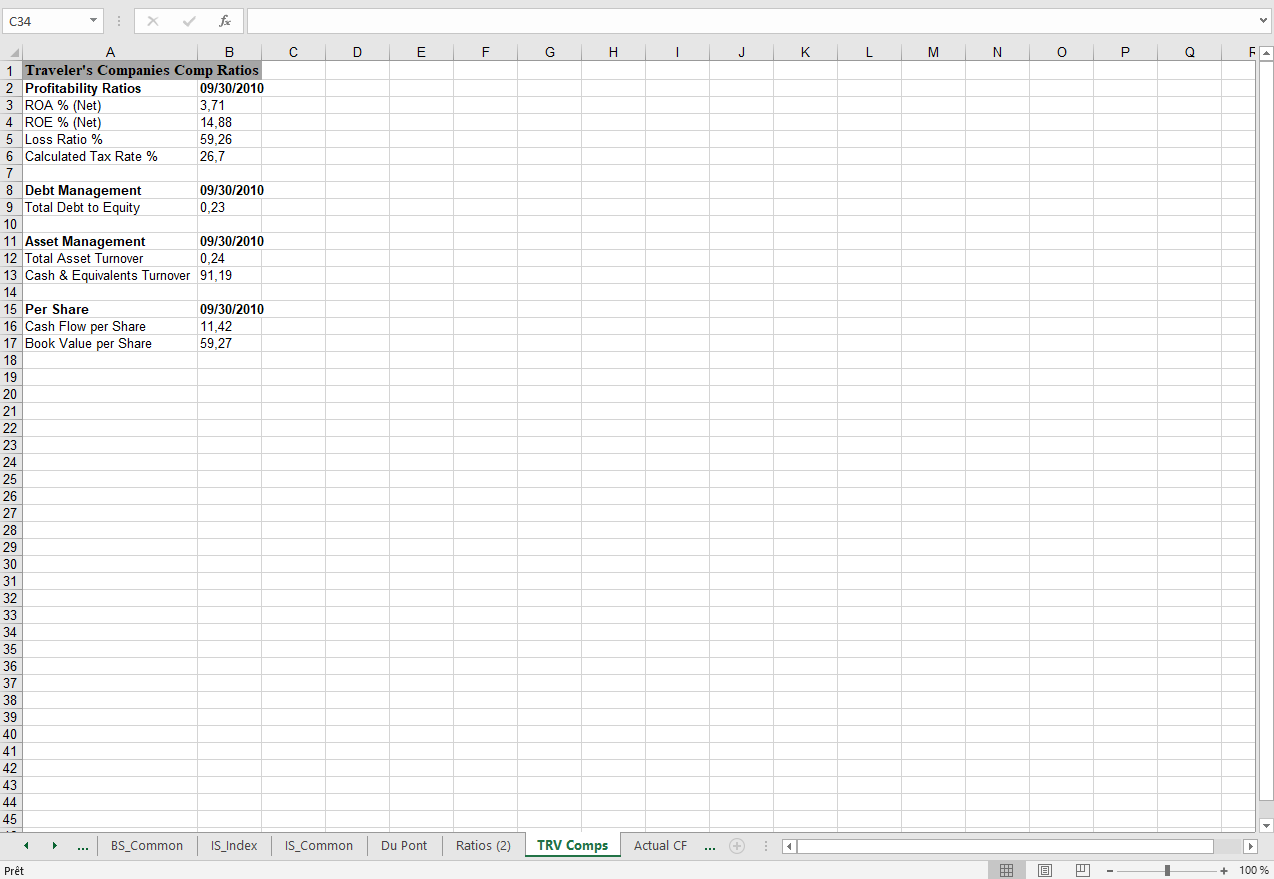
Task: Click the value 3,71 cell
Action: pos(229,105)
